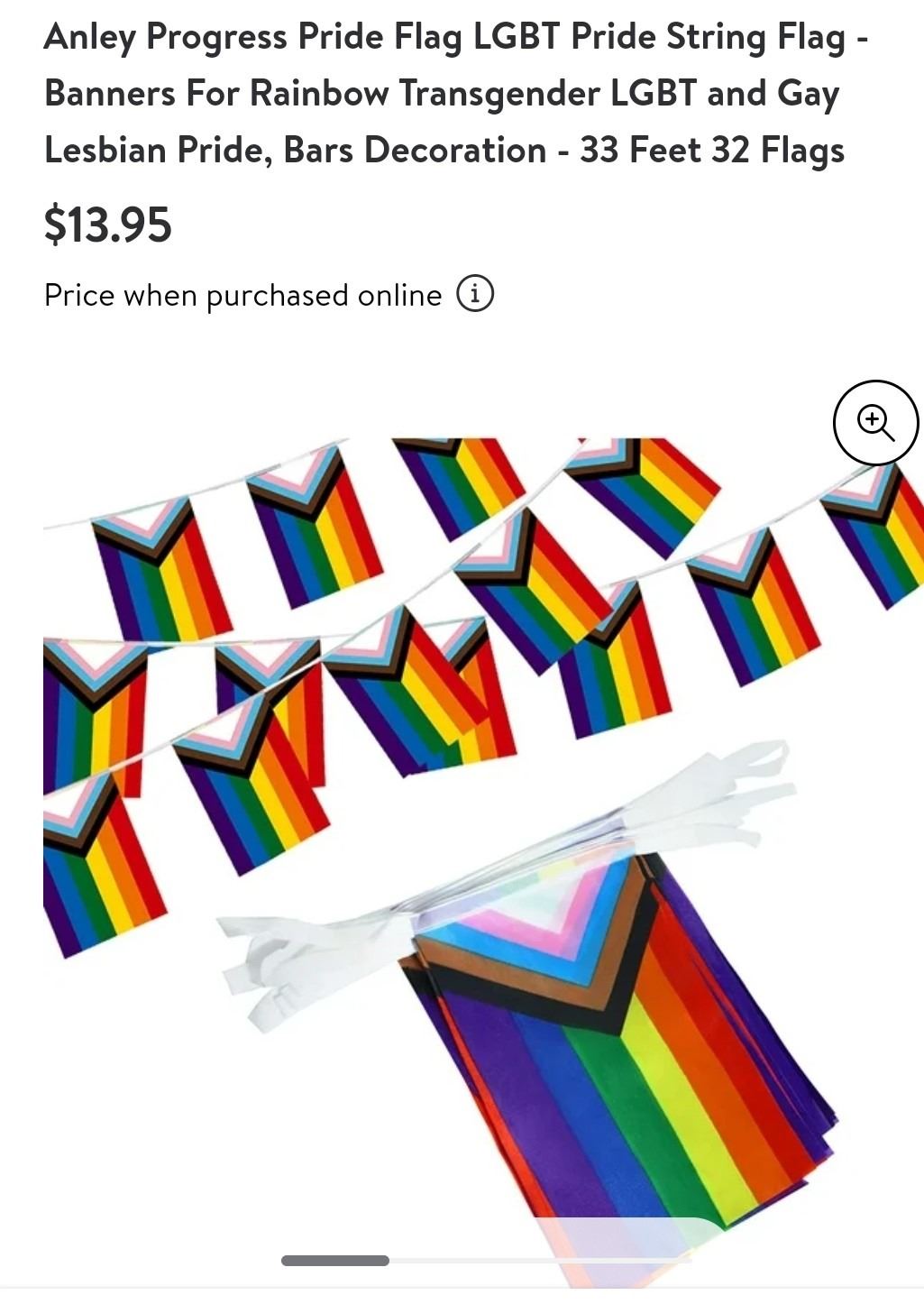Open the price info circle icon
The width and height of the screenshot is (924, 1304).
pos(475,294)
